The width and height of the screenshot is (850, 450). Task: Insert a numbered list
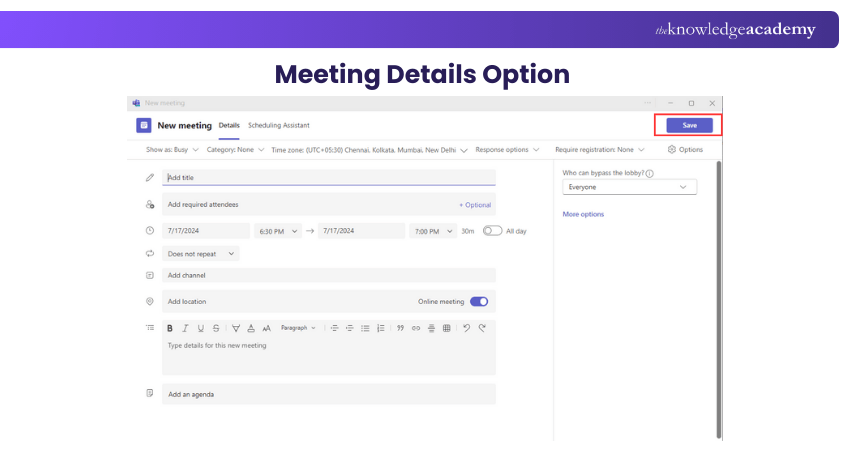click(381, 328)
